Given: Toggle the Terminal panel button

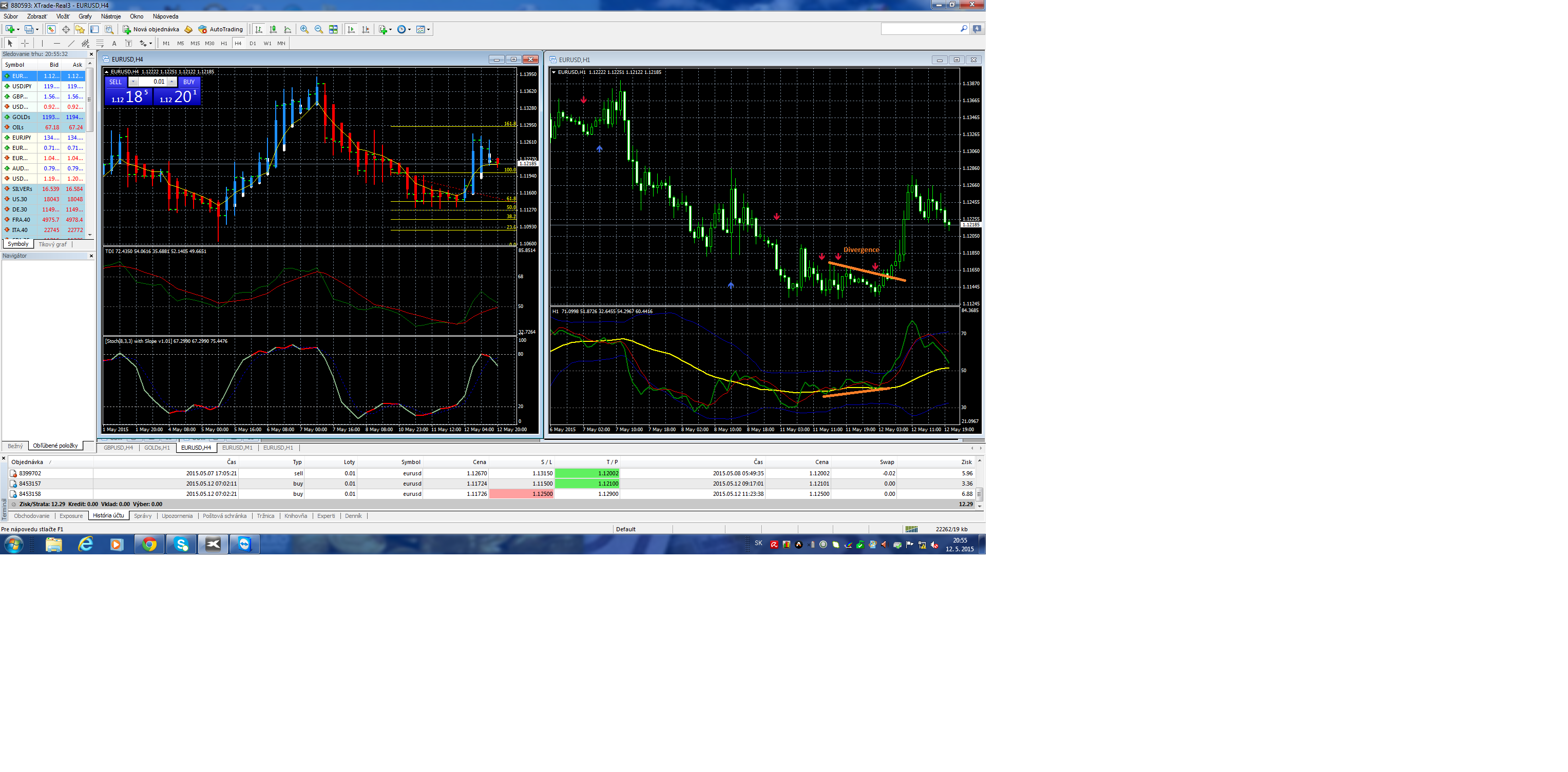Looking at the screenshot, I should coord(94,29).
